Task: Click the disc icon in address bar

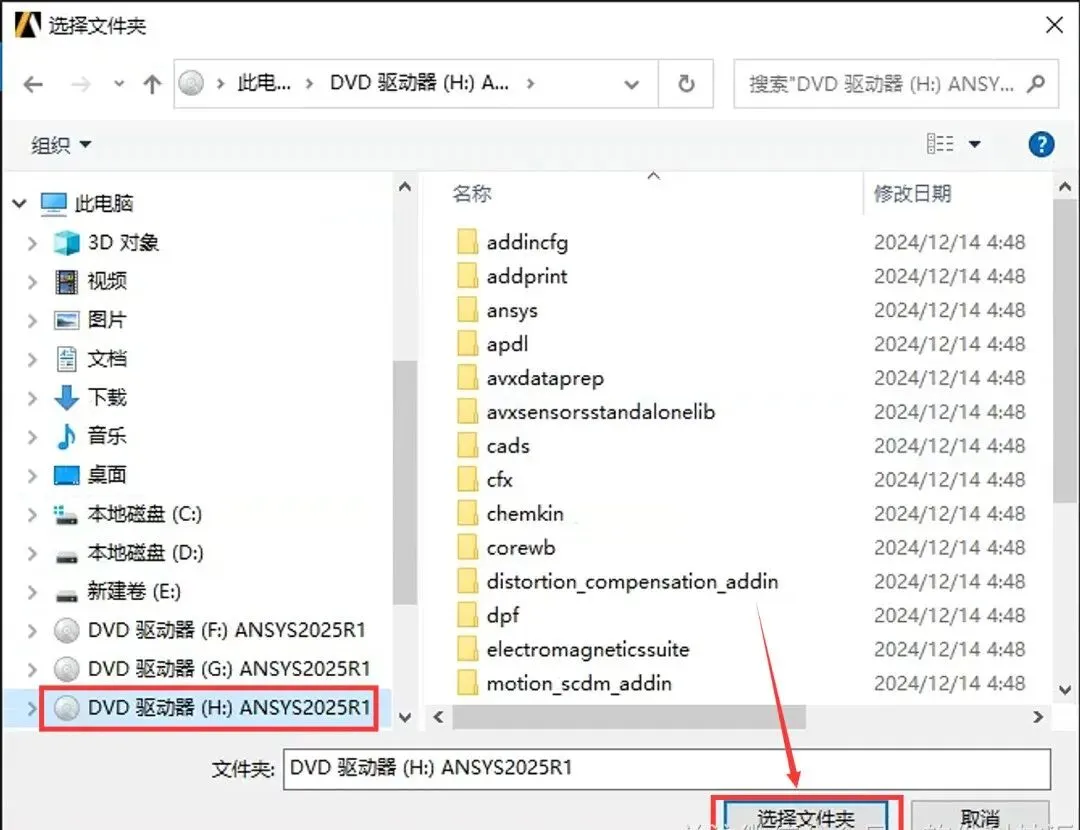Action: pyautogui.click(x=191, y=83)
